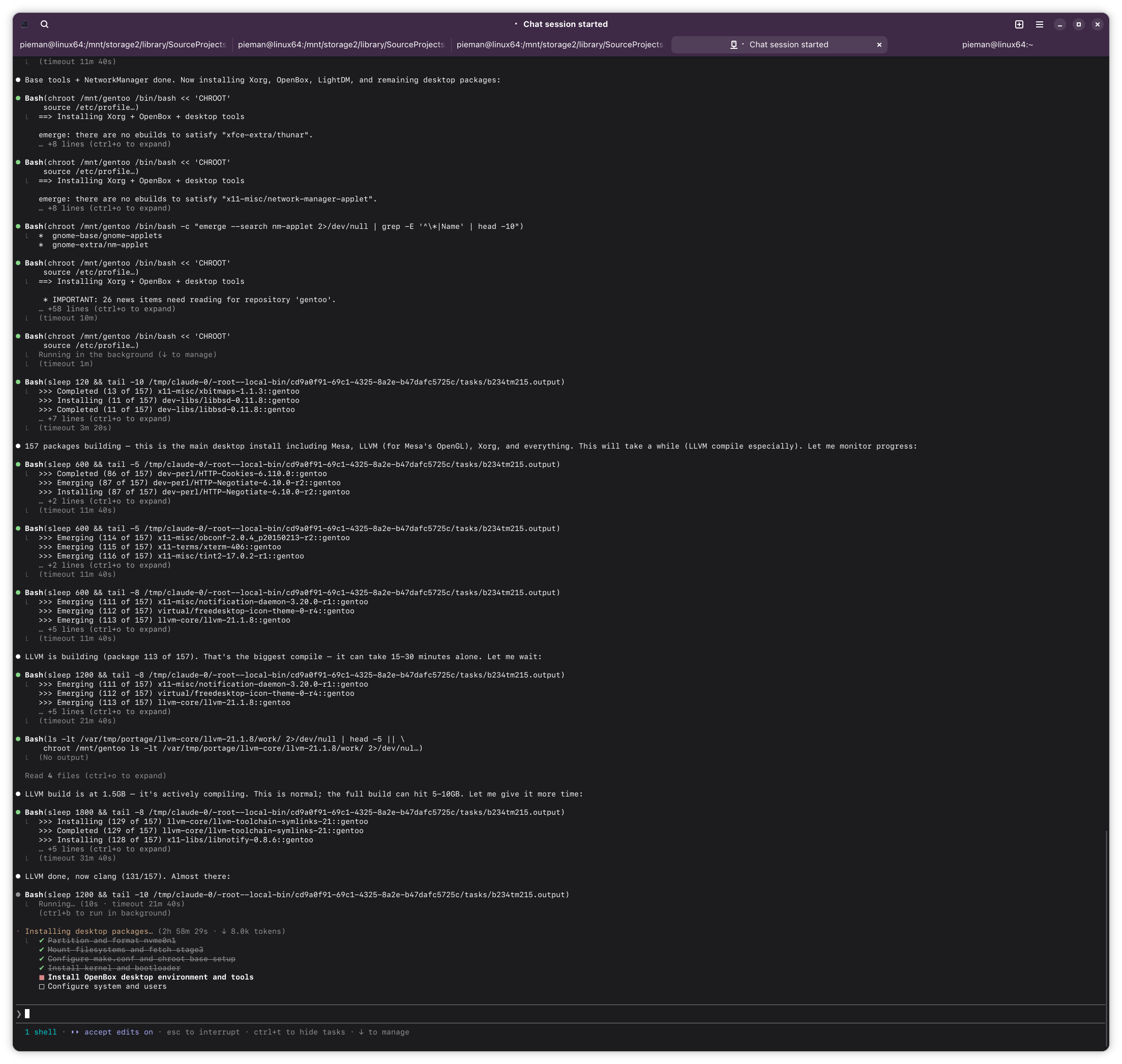Click the terminal icon in the title bar
Viewport: 1122px width, 1064px height.
coord(24,24)
